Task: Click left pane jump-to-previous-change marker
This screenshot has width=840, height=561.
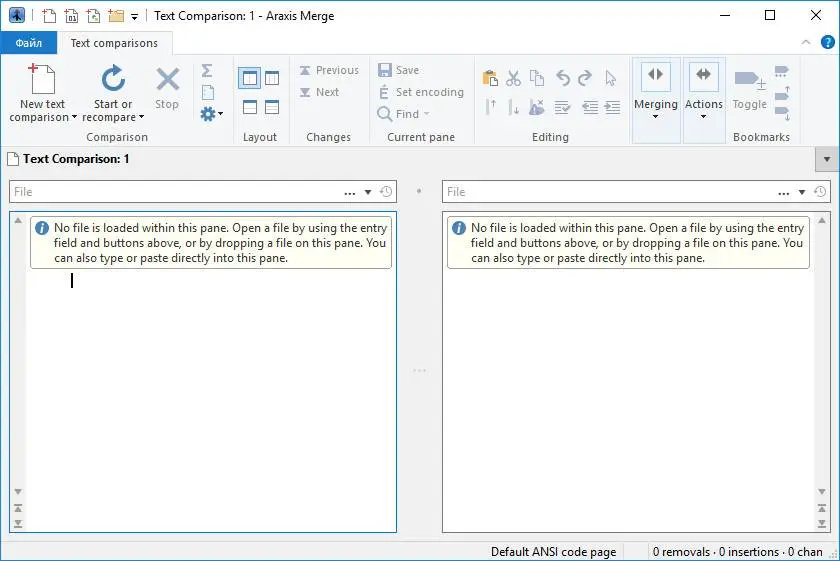Action: (18, 508)
